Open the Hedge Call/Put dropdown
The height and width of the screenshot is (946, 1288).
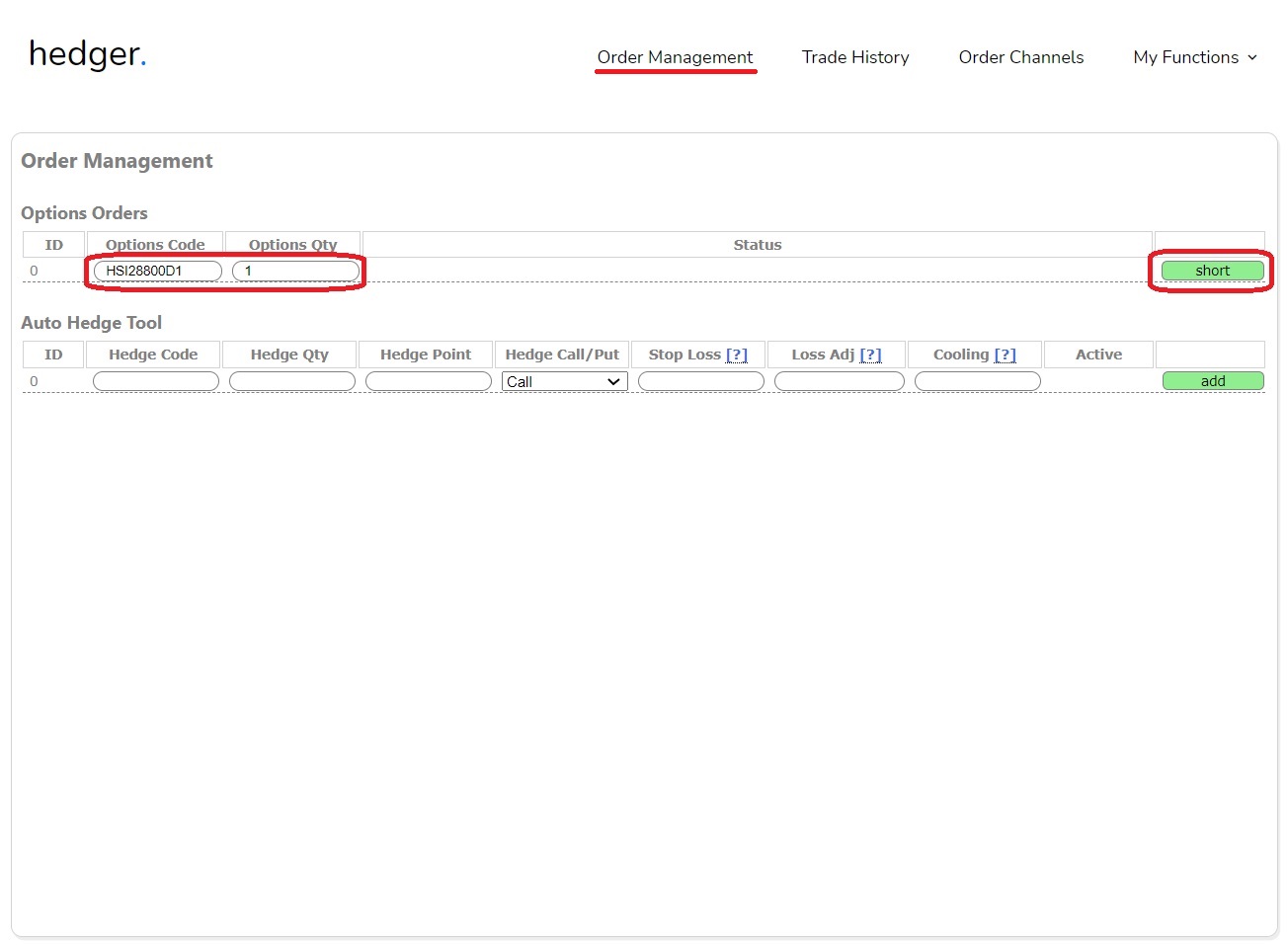pyautogui.click(x=564, y=382)
